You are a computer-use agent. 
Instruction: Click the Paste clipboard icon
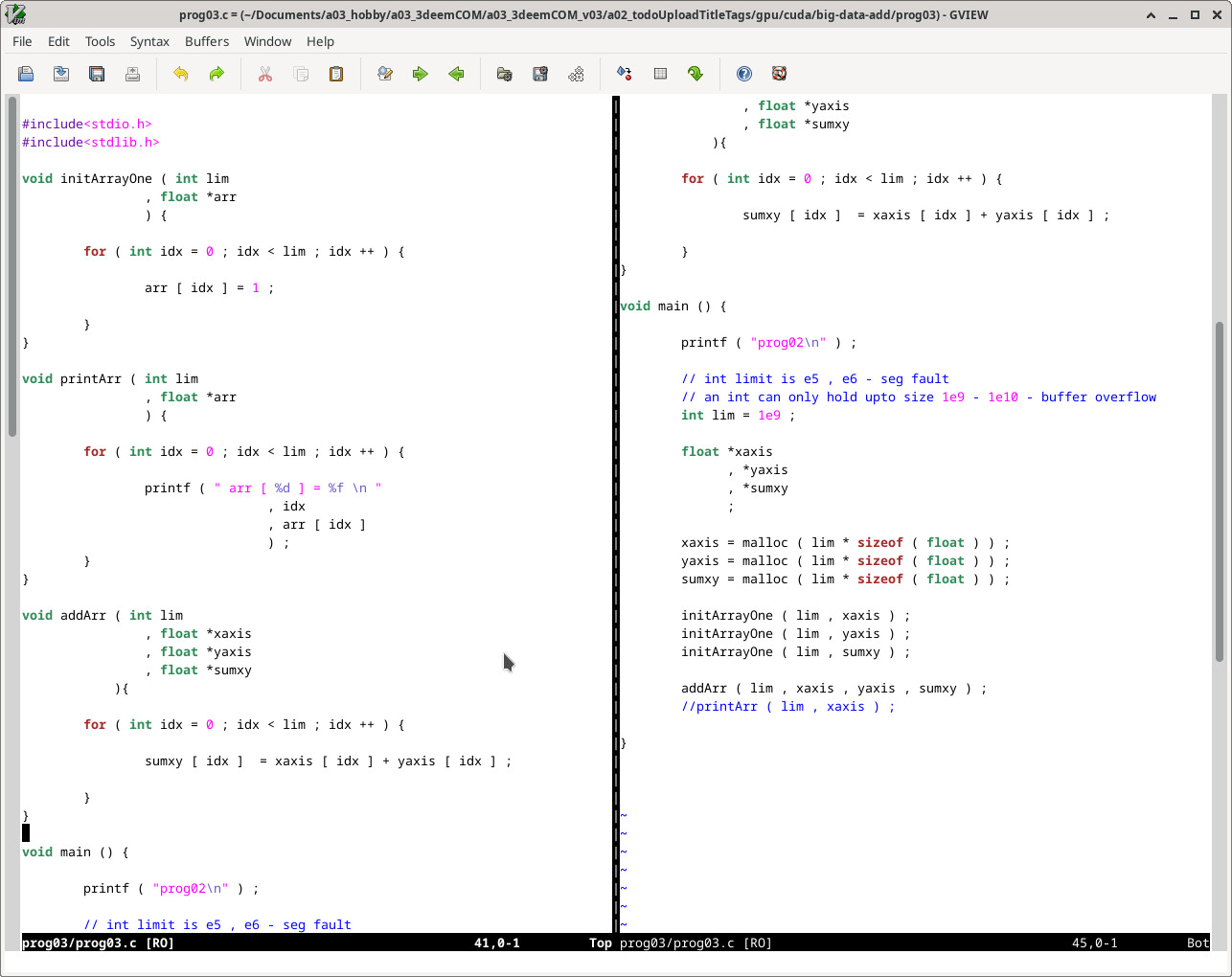336,74
